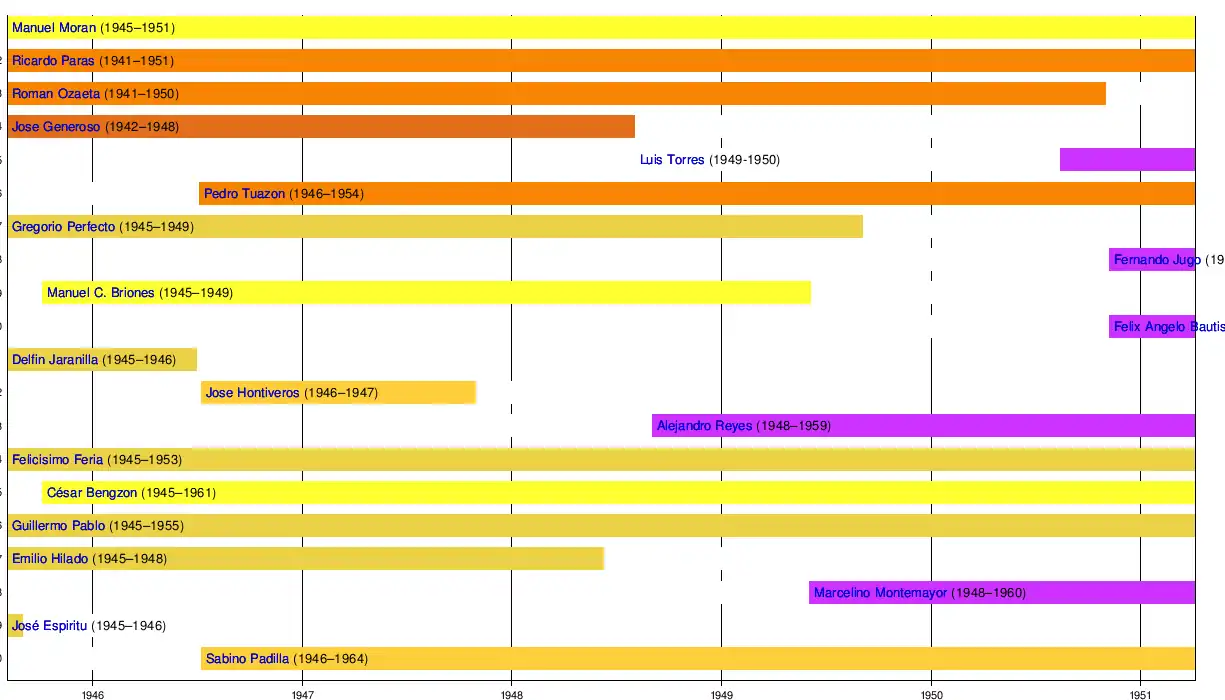1225x700 pixels.
Task: Open the Emilio Hilado link
Action: 50,559
